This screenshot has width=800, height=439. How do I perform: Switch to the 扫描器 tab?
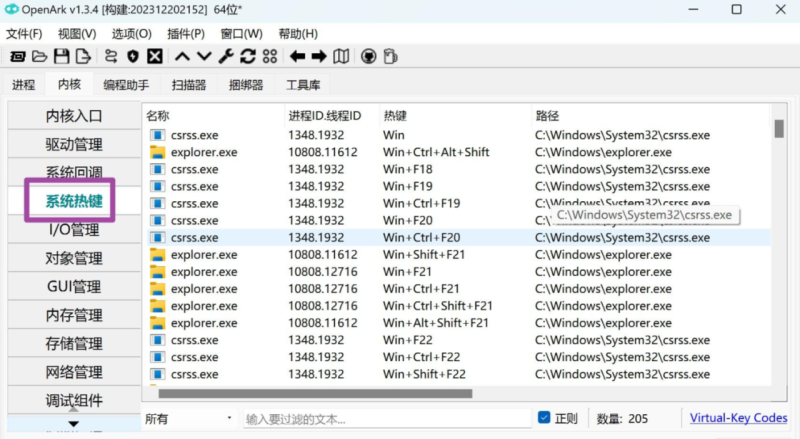coord(189,85)
